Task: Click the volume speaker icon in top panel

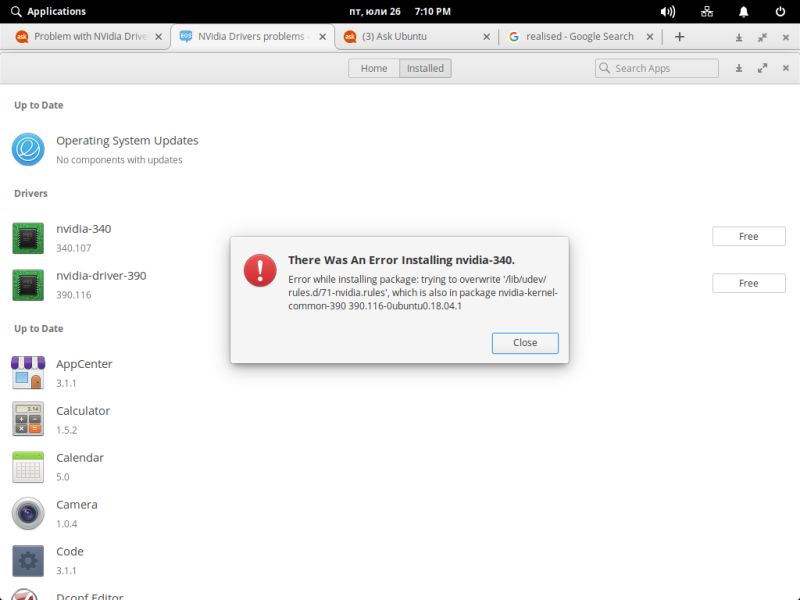Action: 668,11
